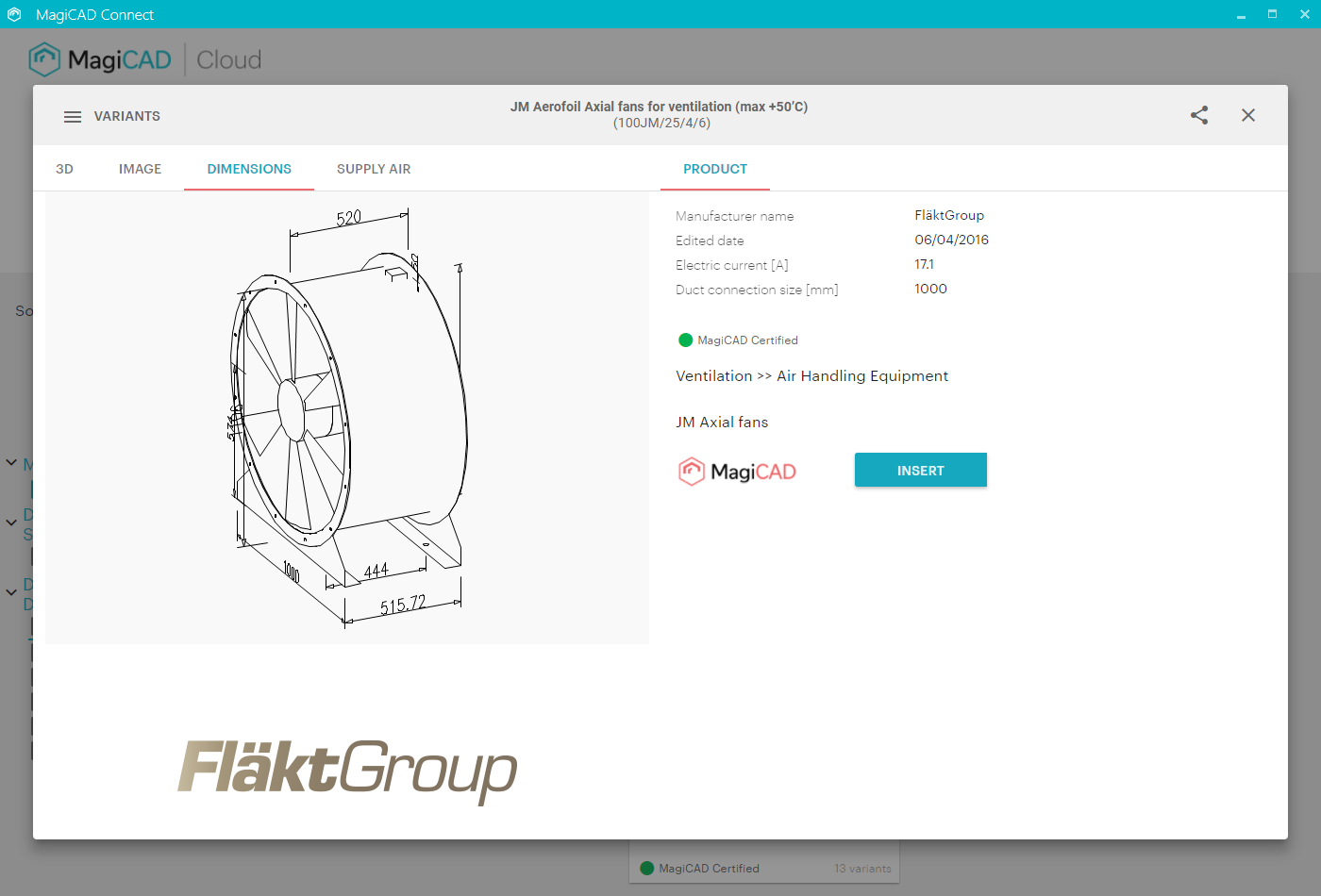This screenshot has height=896, width=1321.
Task: Click "13 variants" on the background card
Action: (862, 869)
